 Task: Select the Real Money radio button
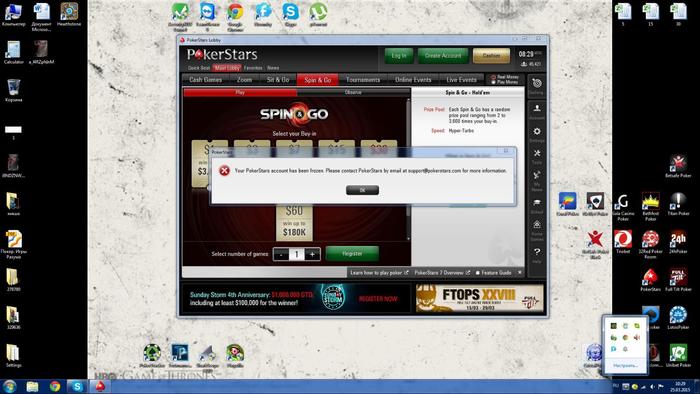click(x=493, y=77)
